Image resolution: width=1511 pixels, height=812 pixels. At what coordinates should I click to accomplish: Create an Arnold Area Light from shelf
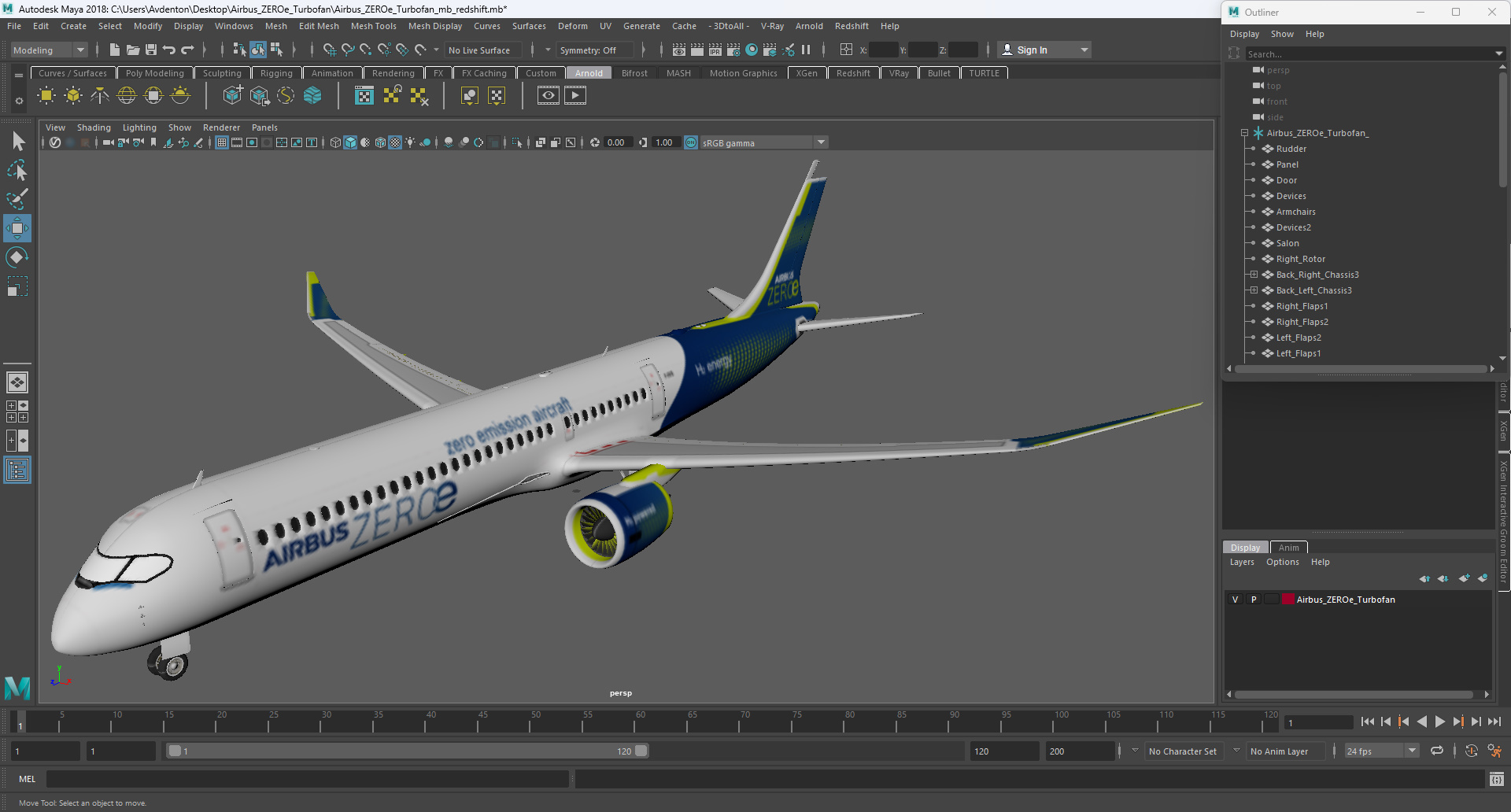coord(46,96)
